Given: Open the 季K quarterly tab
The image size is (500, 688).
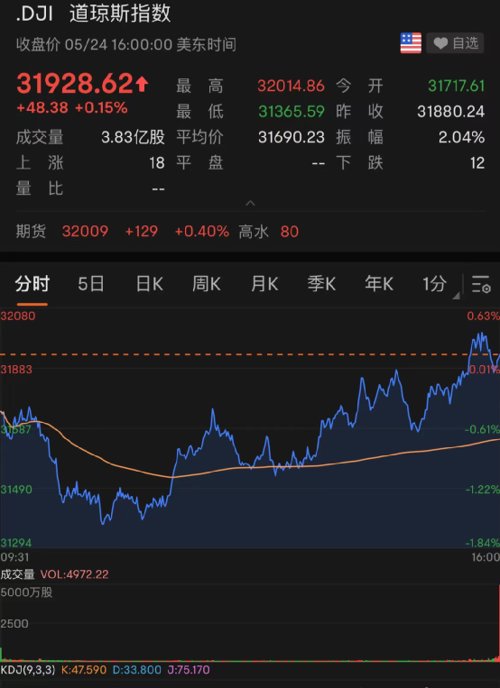Looking at the screenshot, I should tap(321, 284).
